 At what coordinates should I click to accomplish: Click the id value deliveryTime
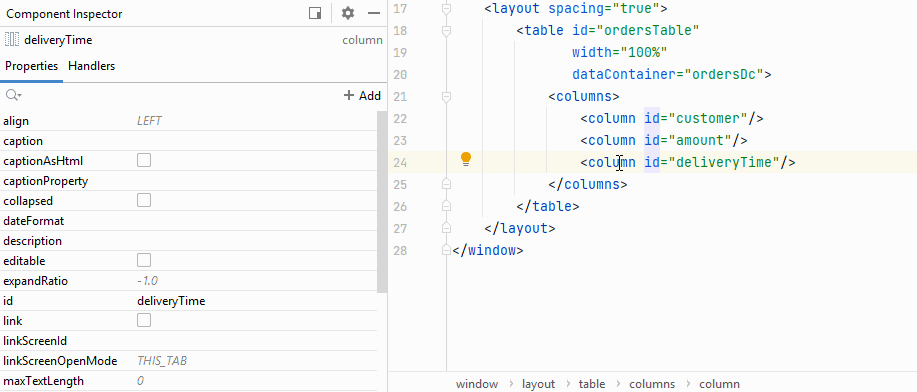[x=171, y=301]
